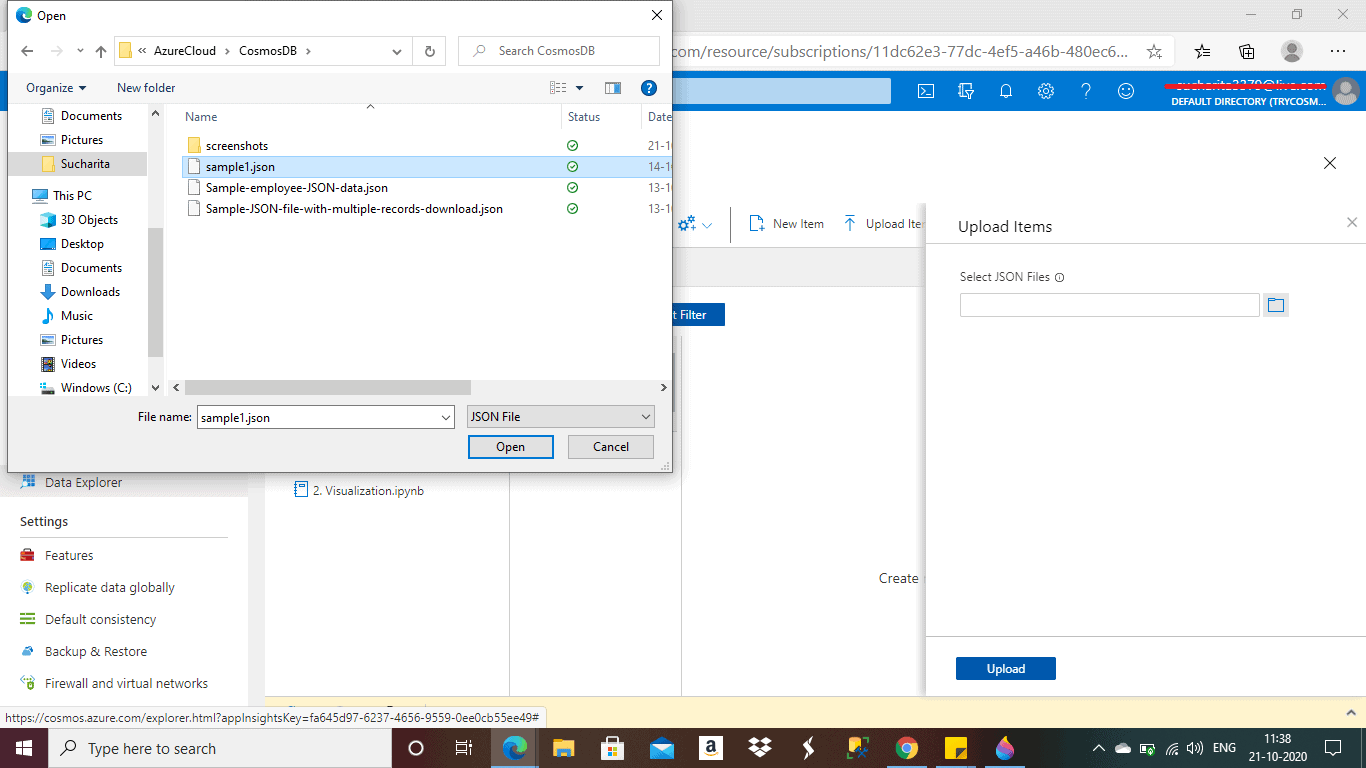This screenshot has height=768, width=1366.
Task: Open Edge Collections
Action: (1247, 51)
